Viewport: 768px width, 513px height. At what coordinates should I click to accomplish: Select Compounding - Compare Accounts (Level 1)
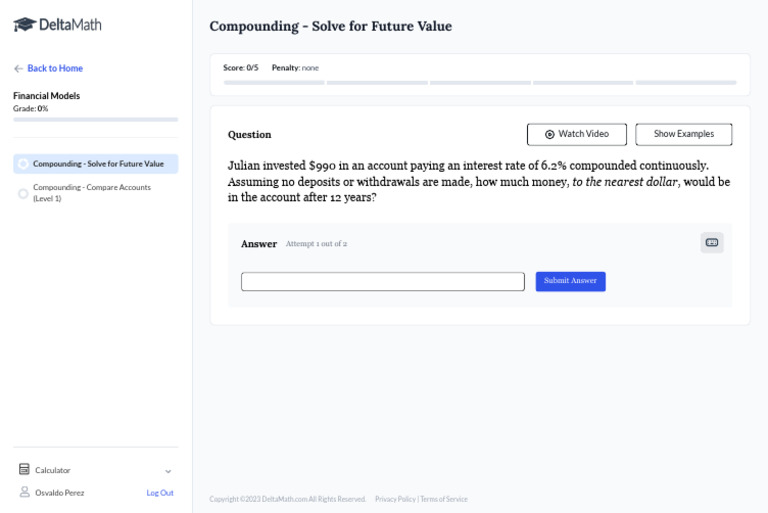point(92,192)
